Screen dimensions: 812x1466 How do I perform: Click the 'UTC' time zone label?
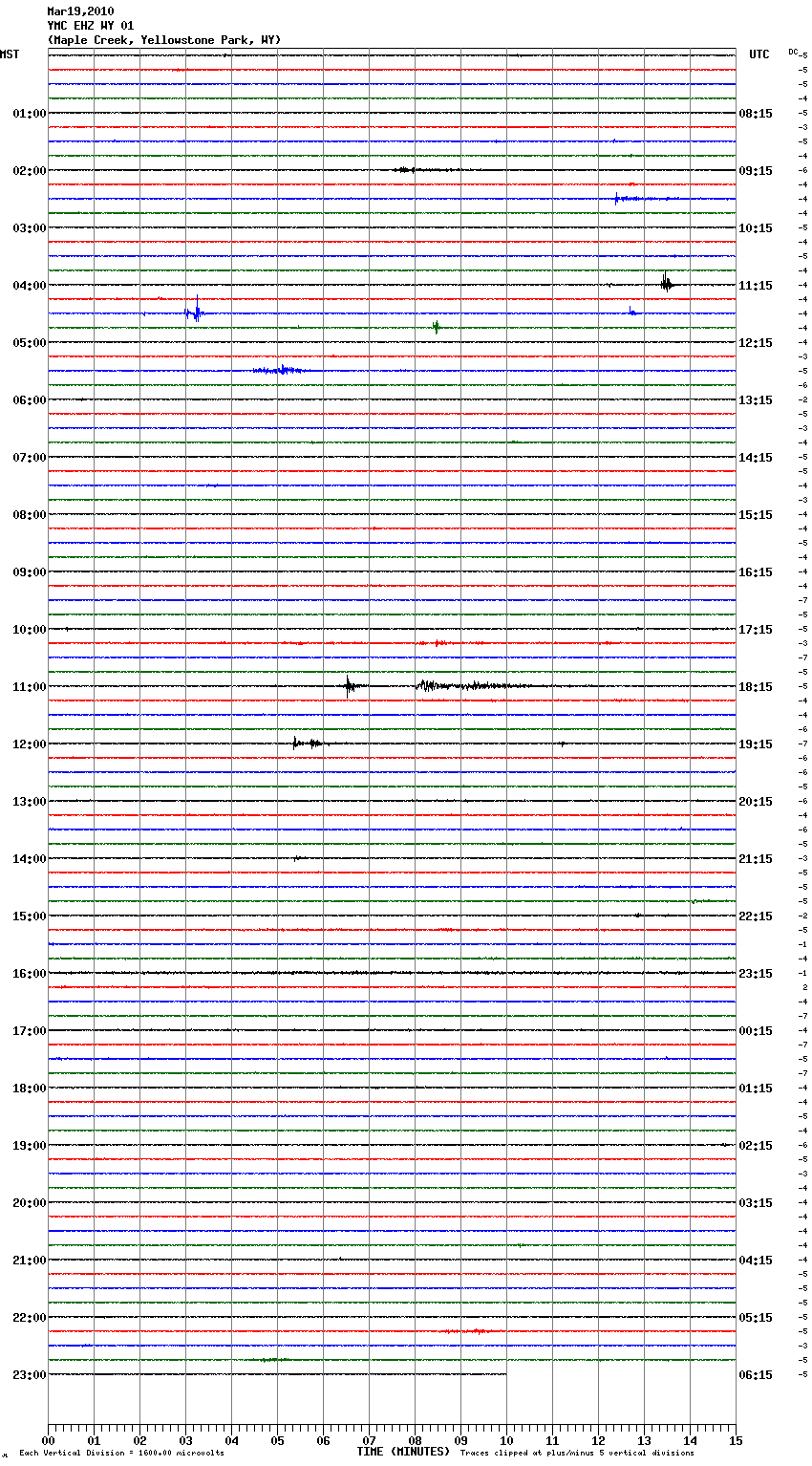(x=759, y=54)
